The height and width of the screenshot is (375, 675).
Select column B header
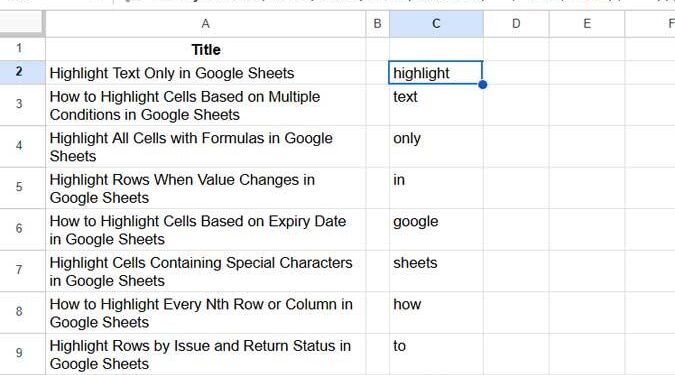[378, 24]
